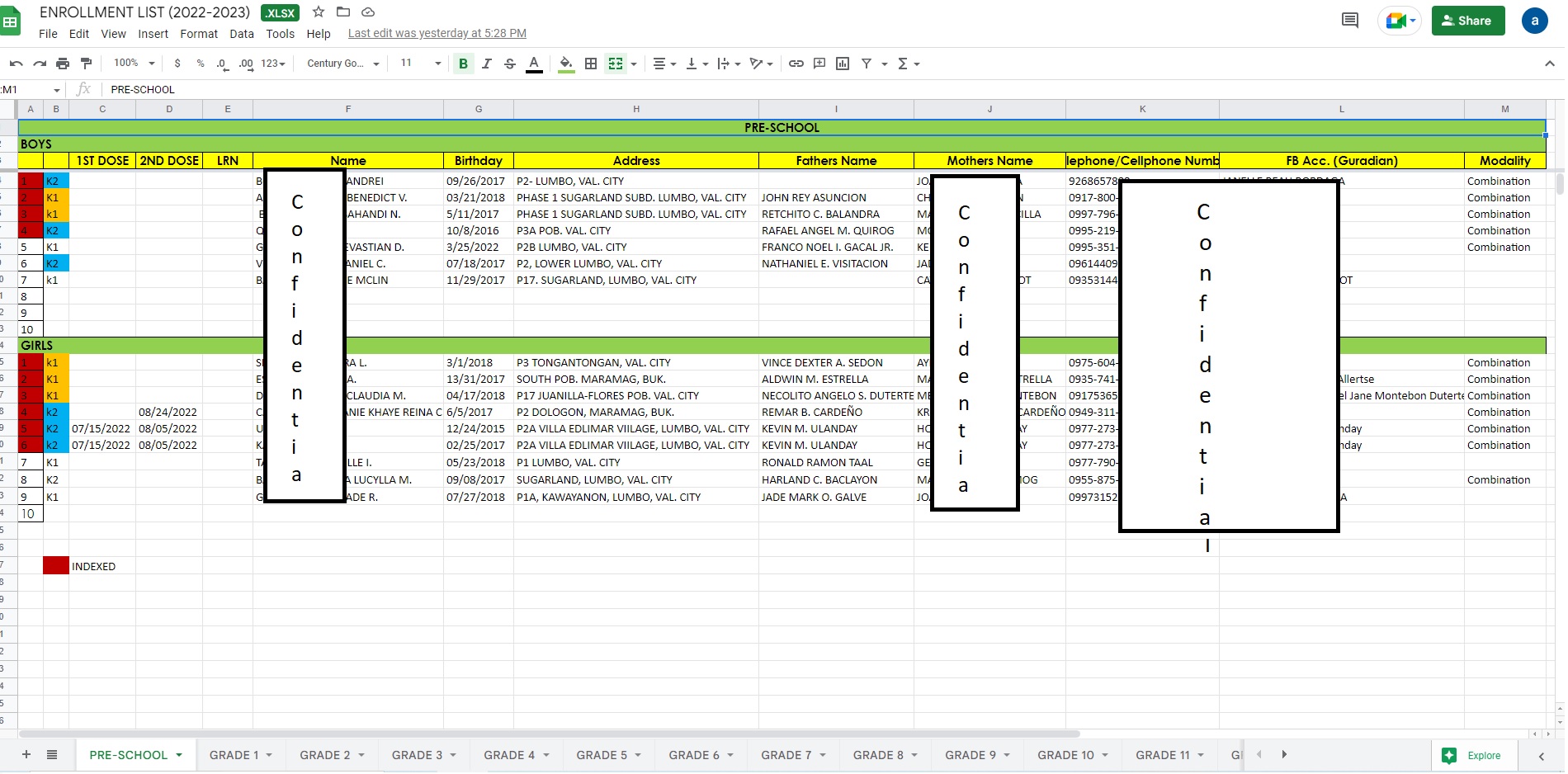Viewport: 1568px width, 774px height.
Task: Show the all sheets list
Action: (52, 754)
